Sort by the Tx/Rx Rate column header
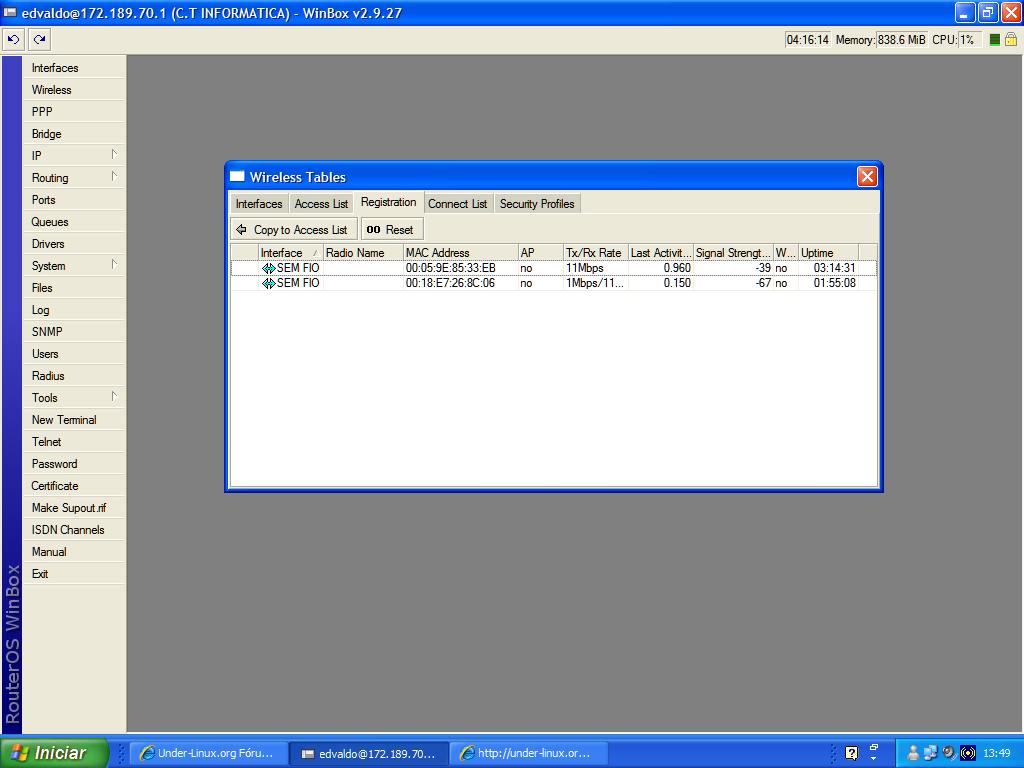This screenshot has width=1024, height=768. (x=596, y=253)
